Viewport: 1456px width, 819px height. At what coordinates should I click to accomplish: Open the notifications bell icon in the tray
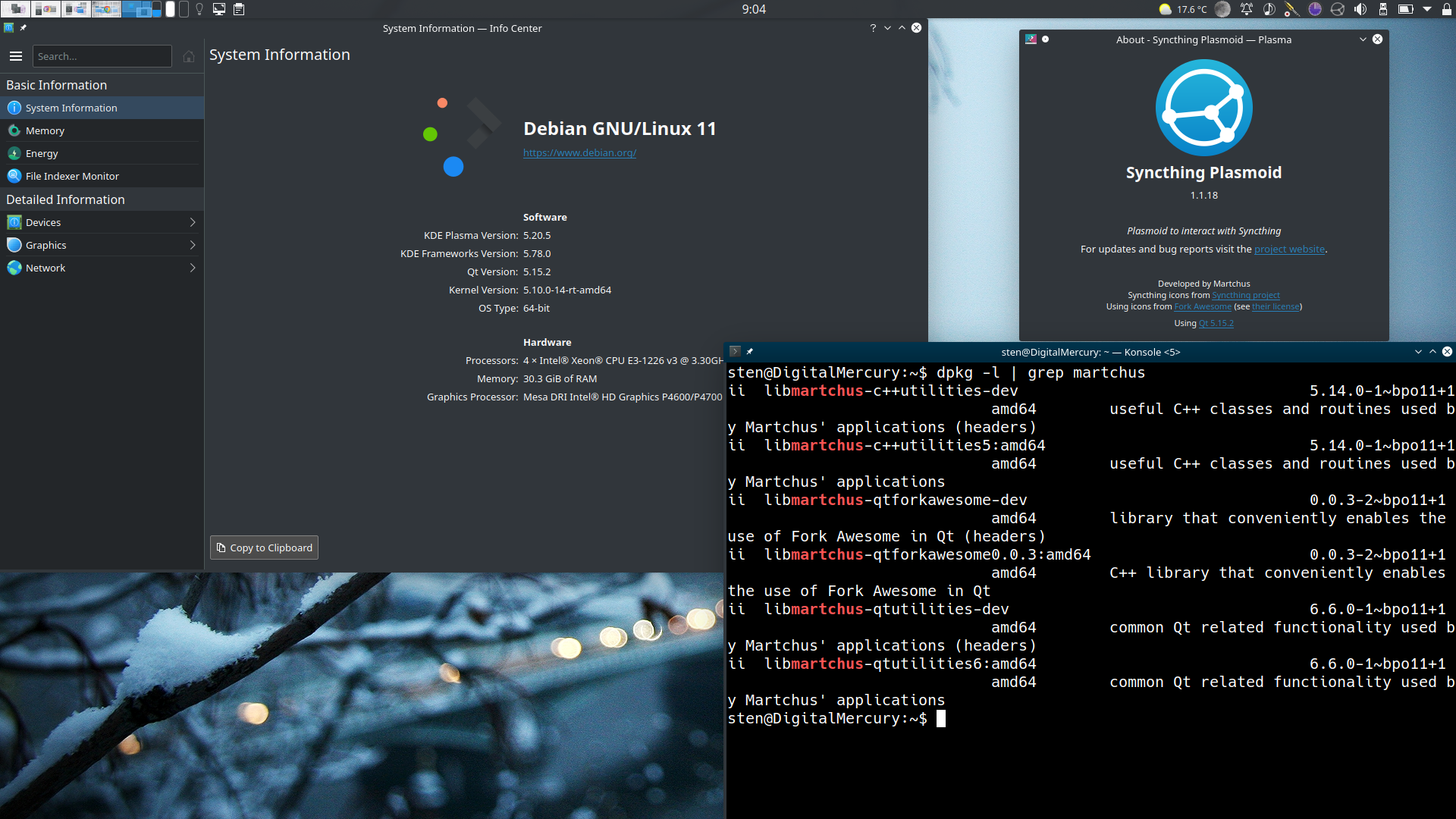[x=1247, y=9]
